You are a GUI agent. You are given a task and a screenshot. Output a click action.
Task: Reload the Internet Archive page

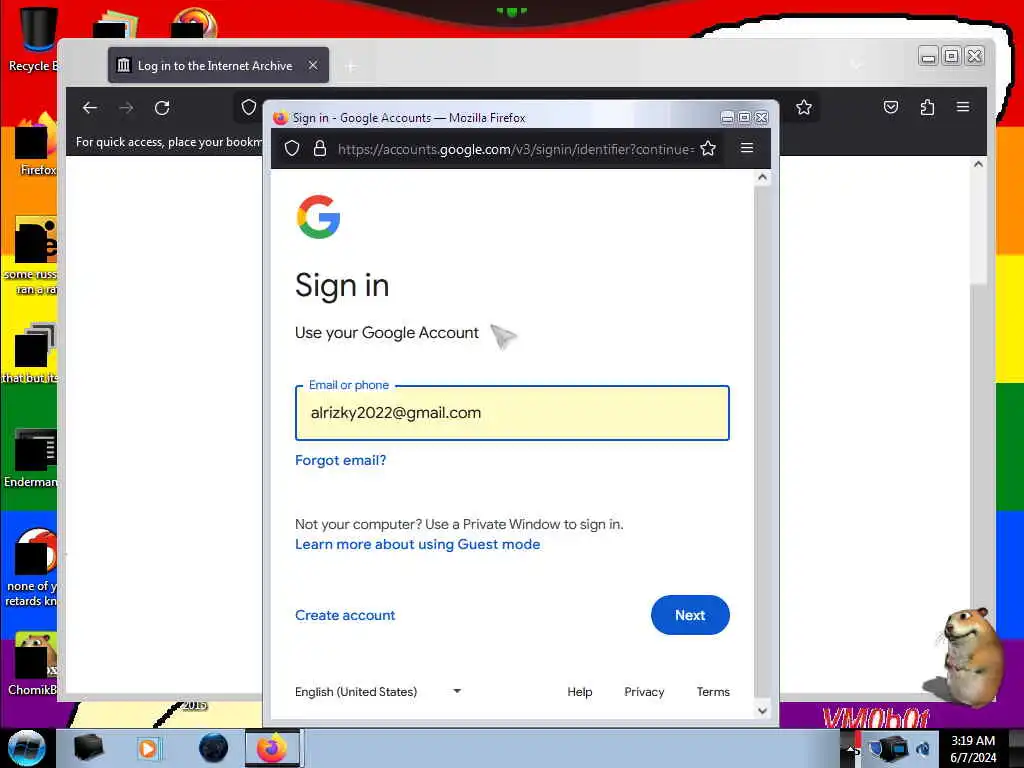[162, 108]
